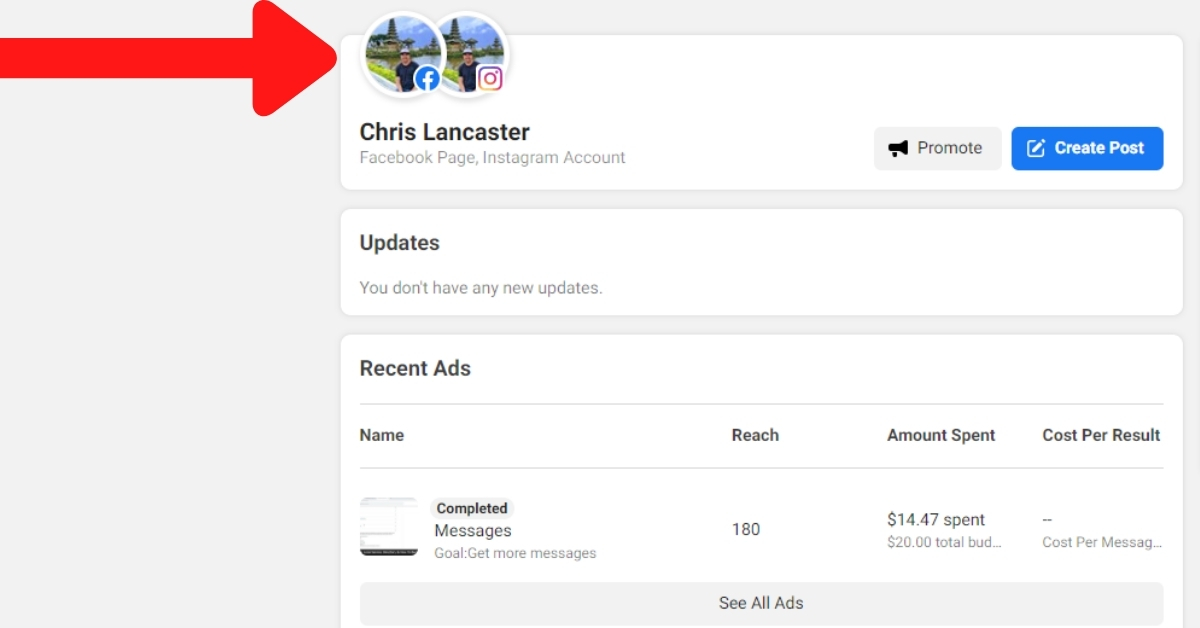Click the reach value 180
The image size is (1200, 628).
click(x=746, y=529)
